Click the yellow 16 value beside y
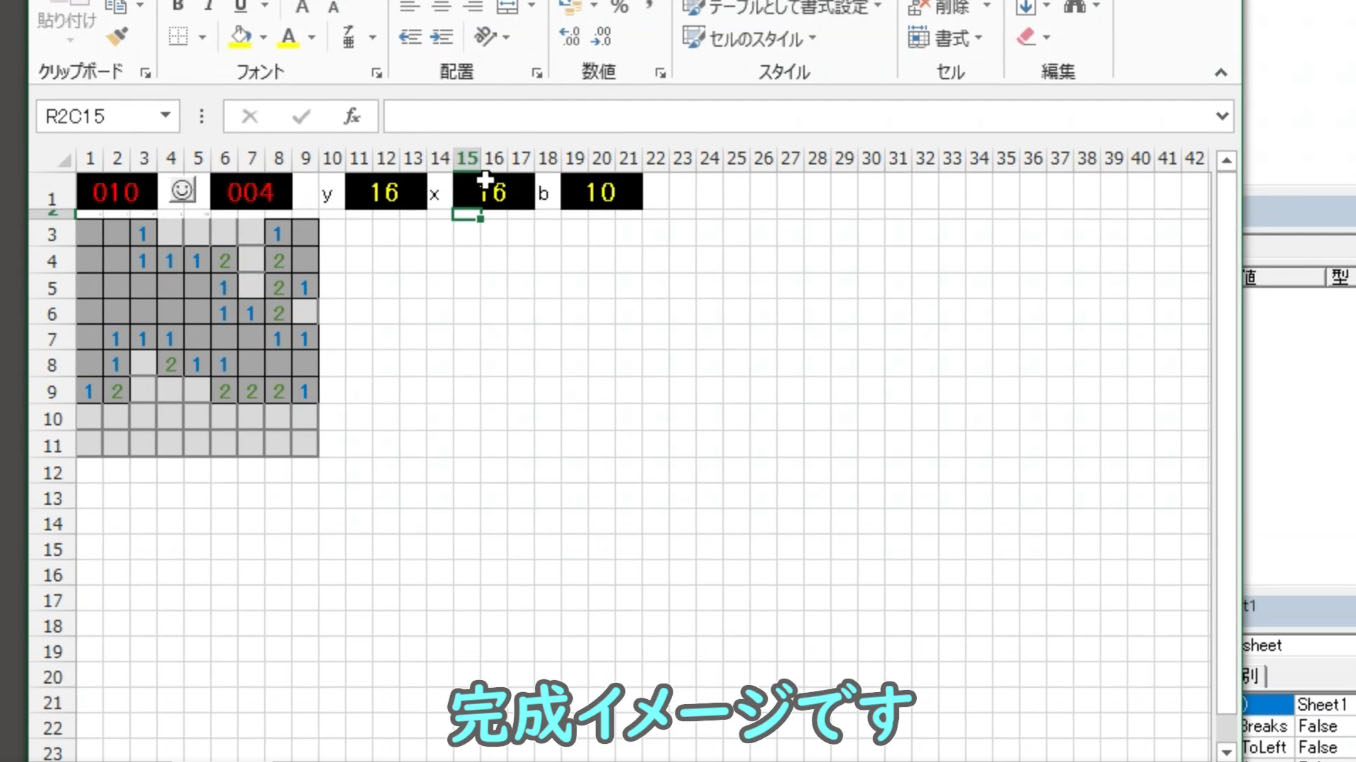 (385, 192)
